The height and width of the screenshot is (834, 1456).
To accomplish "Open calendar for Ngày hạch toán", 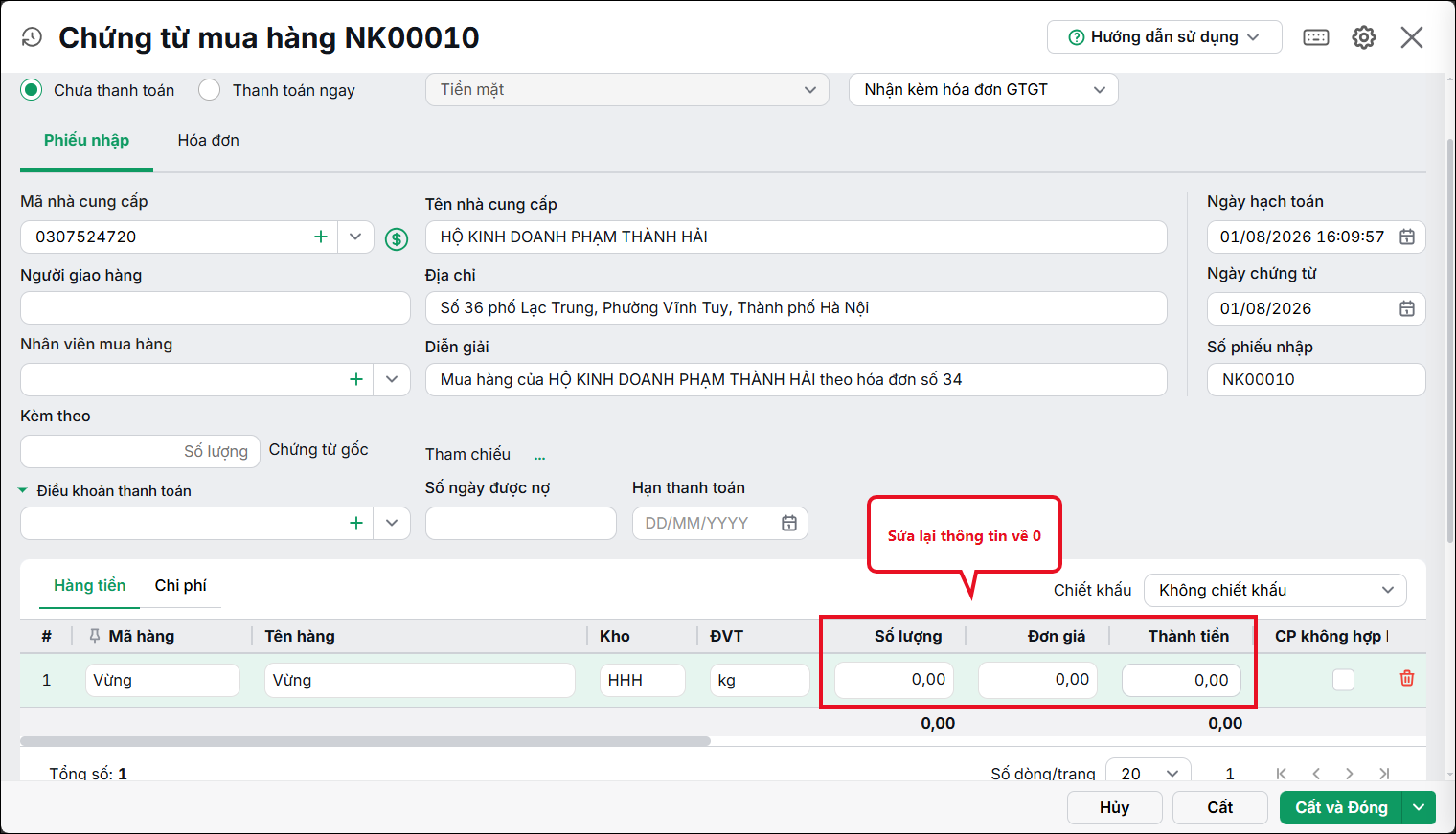I will click(x=1407, y=237).
